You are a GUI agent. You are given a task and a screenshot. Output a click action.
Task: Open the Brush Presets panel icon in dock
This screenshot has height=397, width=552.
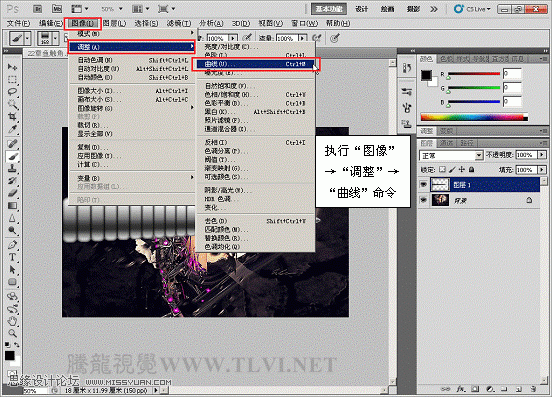tap(407, 92)
